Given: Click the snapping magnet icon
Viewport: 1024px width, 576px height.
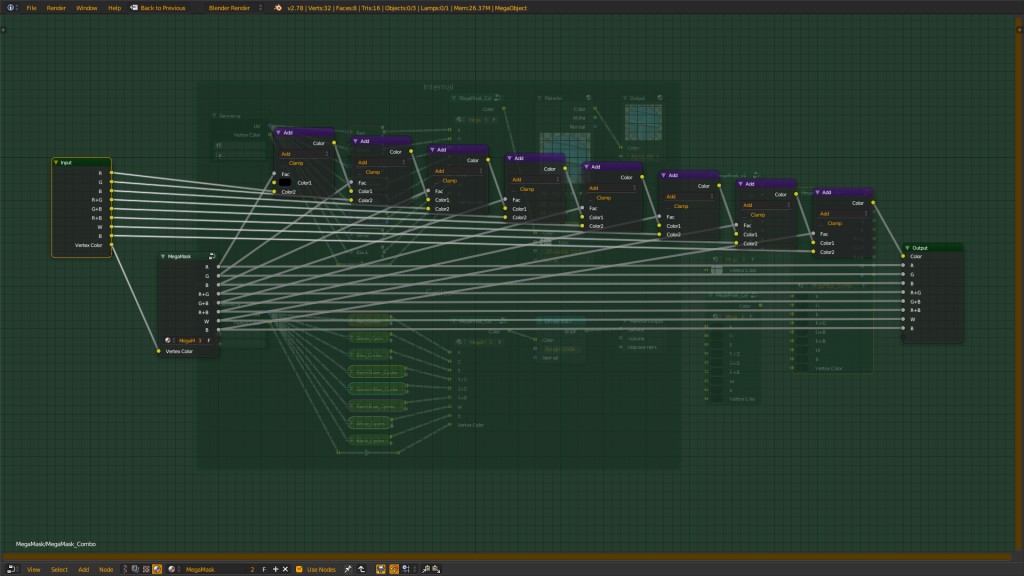Looking at the screenshot, I should (x=394, y=568).
